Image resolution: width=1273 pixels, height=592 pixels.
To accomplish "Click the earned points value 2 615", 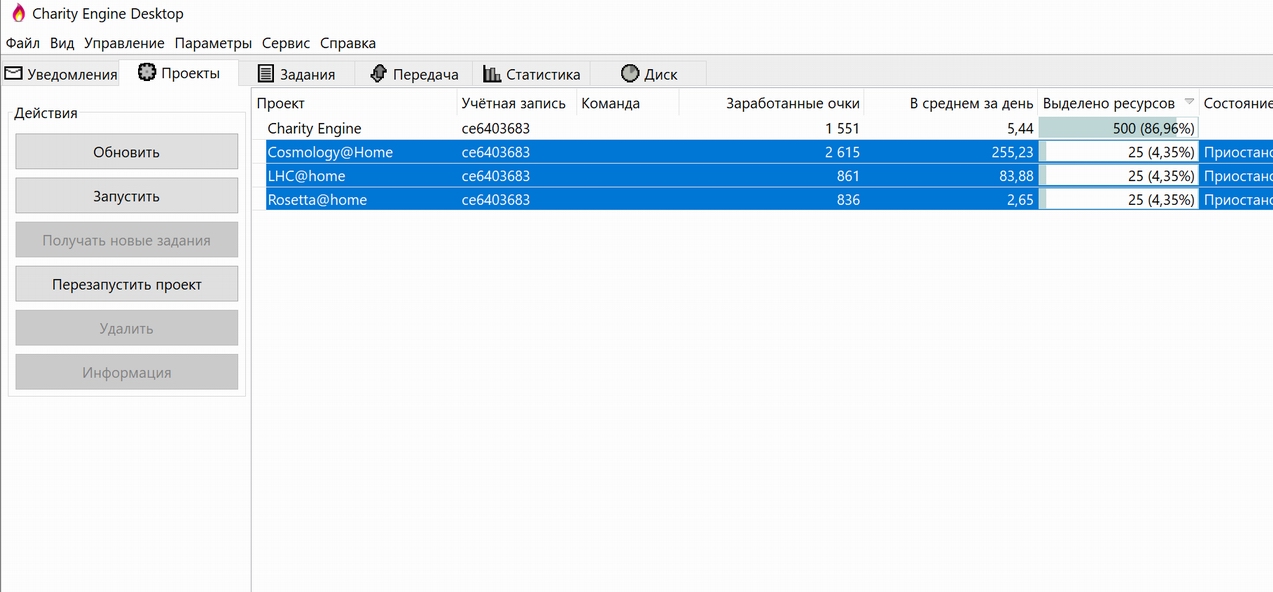I will (842, 152).
